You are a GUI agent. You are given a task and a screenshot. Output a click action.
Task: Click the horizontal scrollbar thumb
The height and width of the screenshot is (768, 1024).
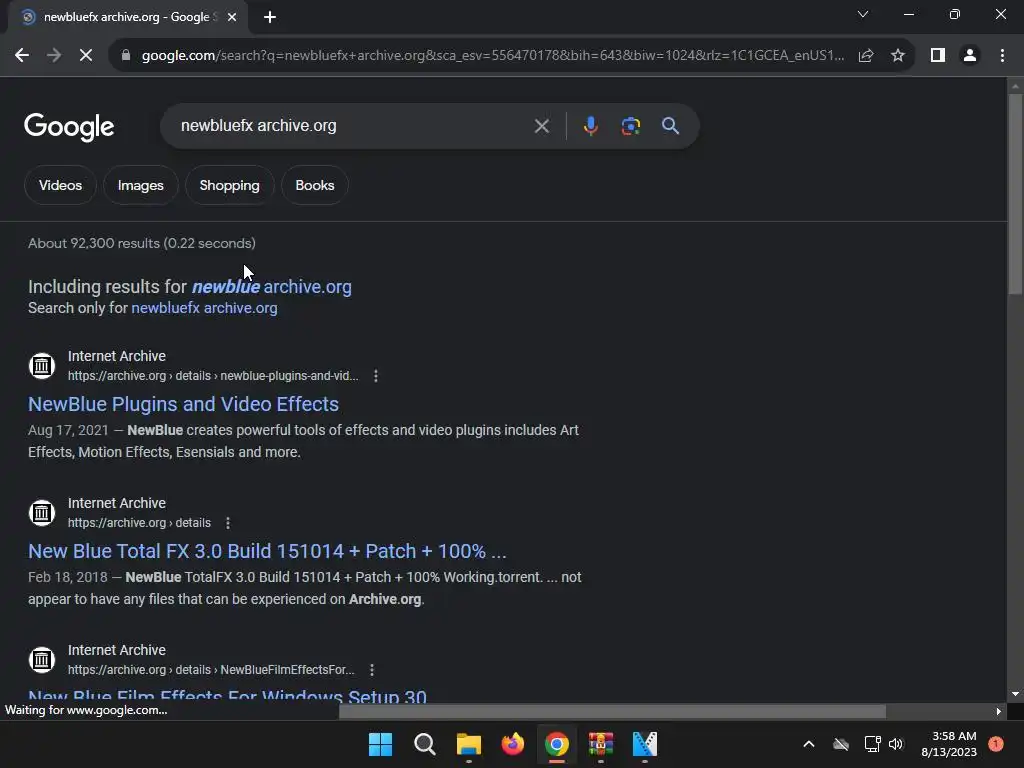click(x=612, y=711)
